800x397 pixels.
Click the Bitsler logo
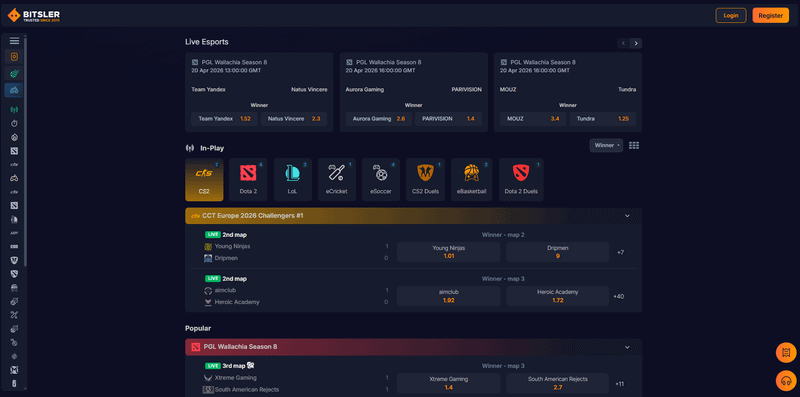point(34,15)
